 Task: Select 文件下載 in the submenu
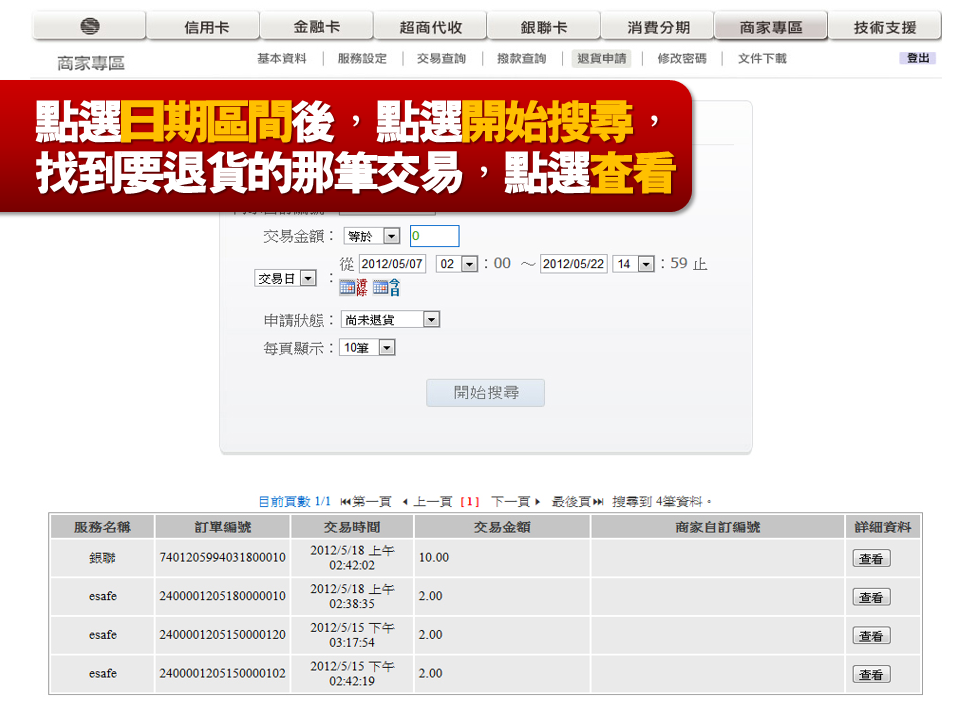click(762, 58)
